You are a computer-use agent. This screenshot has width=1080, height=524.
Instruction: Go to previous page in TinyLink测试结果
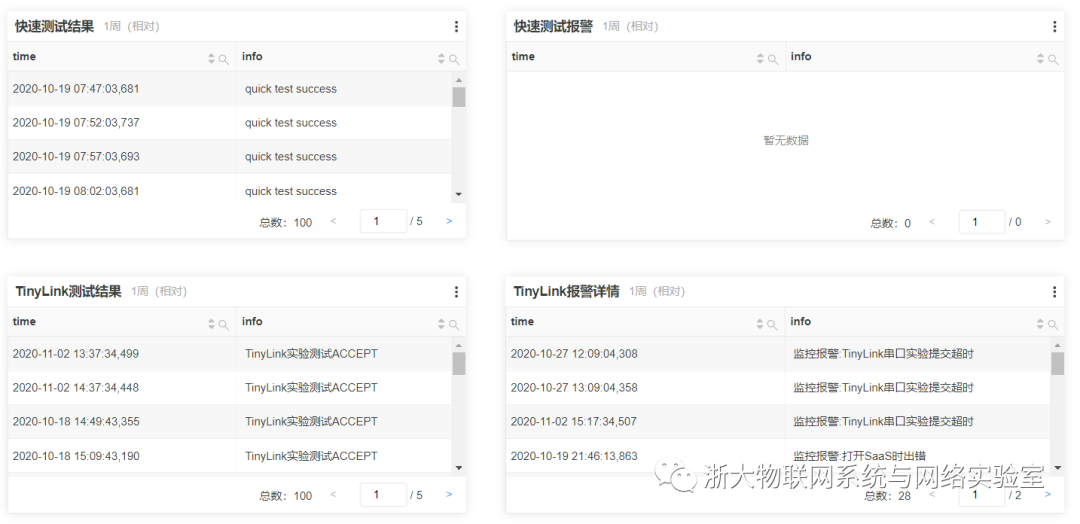tap(333, 494)
